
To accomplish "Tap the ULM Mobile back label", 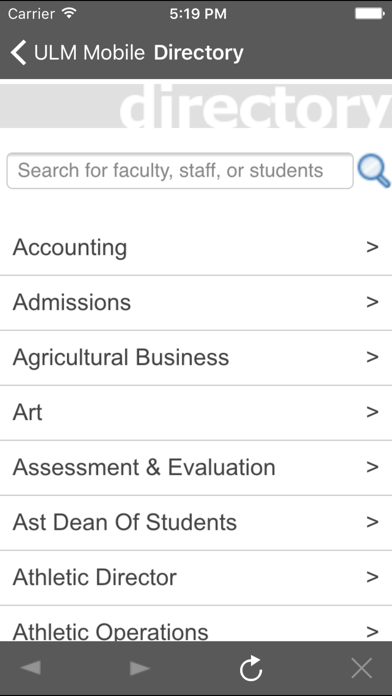I will (x=89, y=53).
